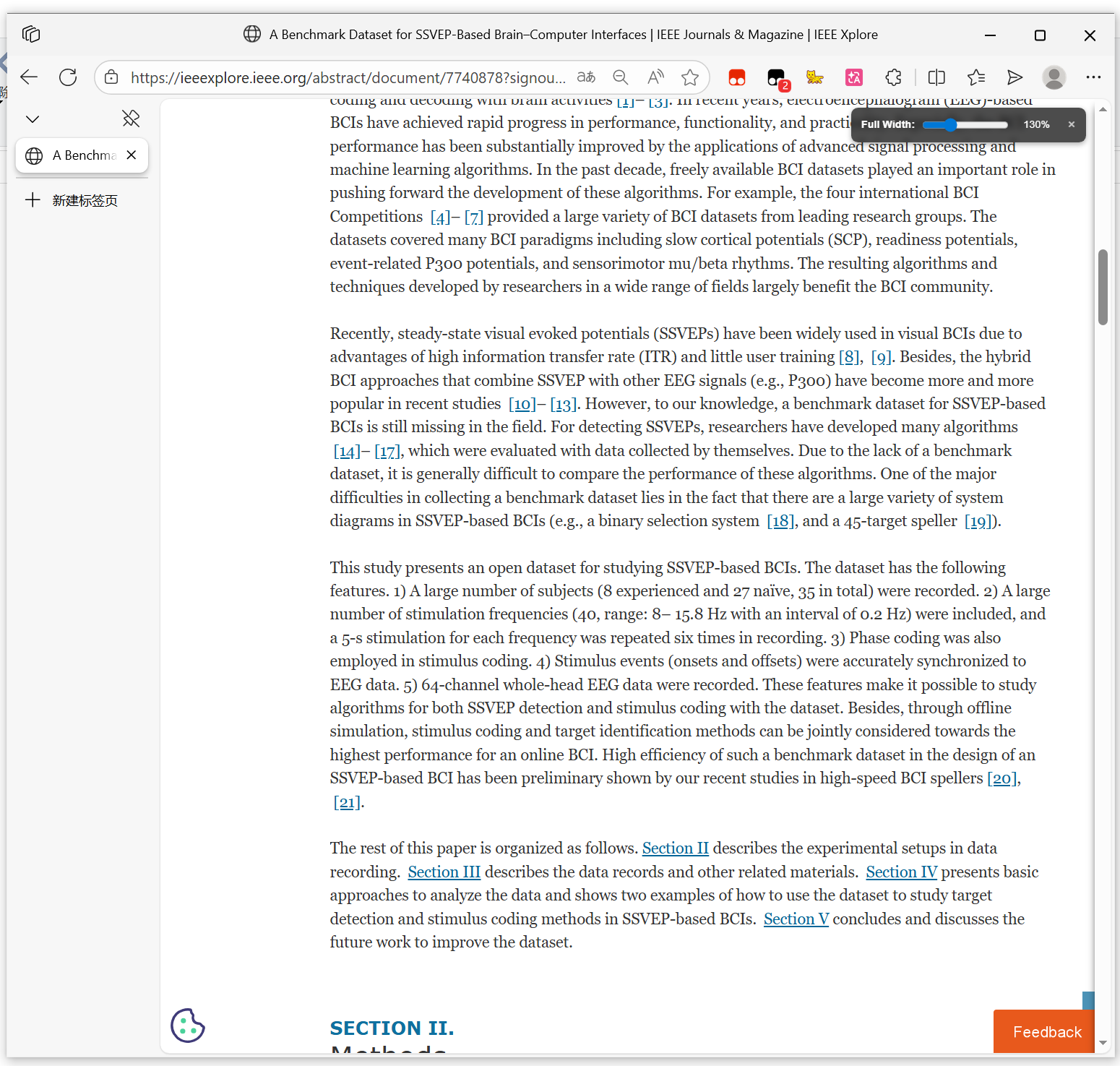Open reference [9] link
Viewport: 1120px width, 1066px height.
pyautogui.click(x=882, y=357)
